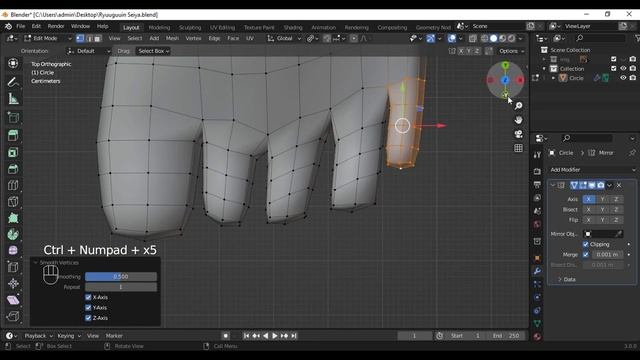Switch to the UV Editing workspace tab
Image resolution: width=640 pixels, height=360 pixels.
(222, 27)
